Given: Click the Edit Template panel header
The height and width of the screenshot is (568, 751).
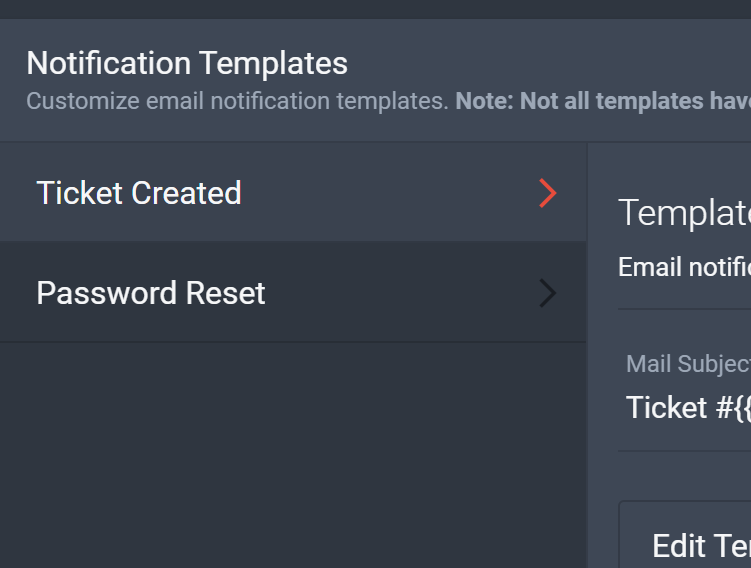Looking at the screenshot, I should [x=701, y=545].
